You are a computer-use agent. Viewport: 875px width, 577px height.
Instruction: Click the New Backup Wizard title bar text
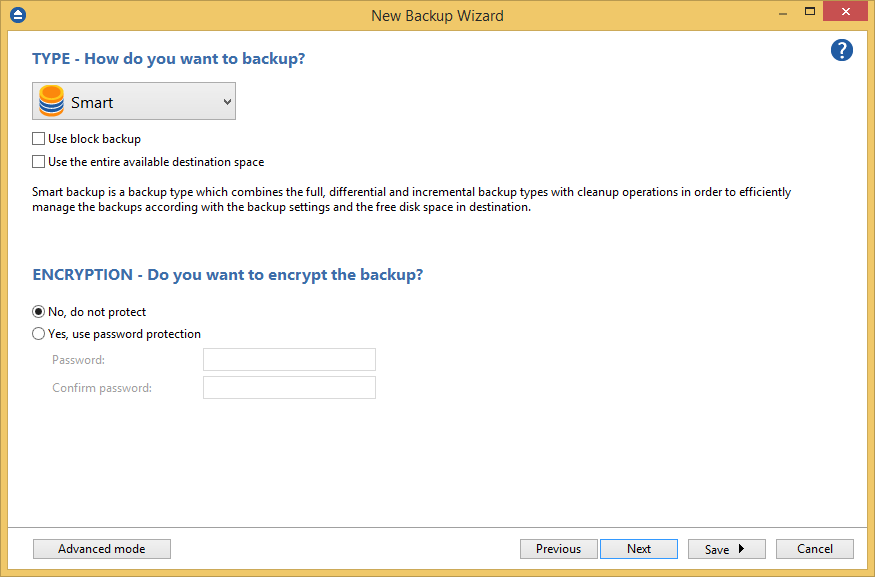437,15
